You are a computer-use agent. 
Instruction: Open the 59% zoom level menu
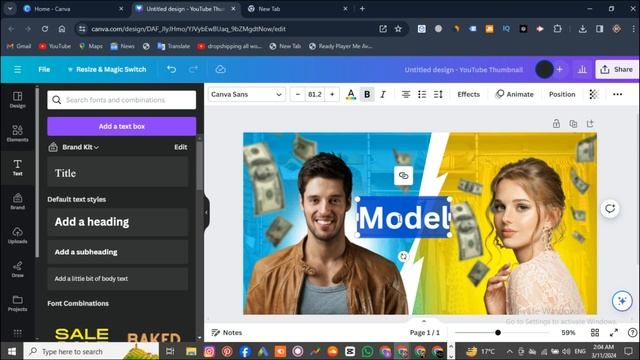568,333
